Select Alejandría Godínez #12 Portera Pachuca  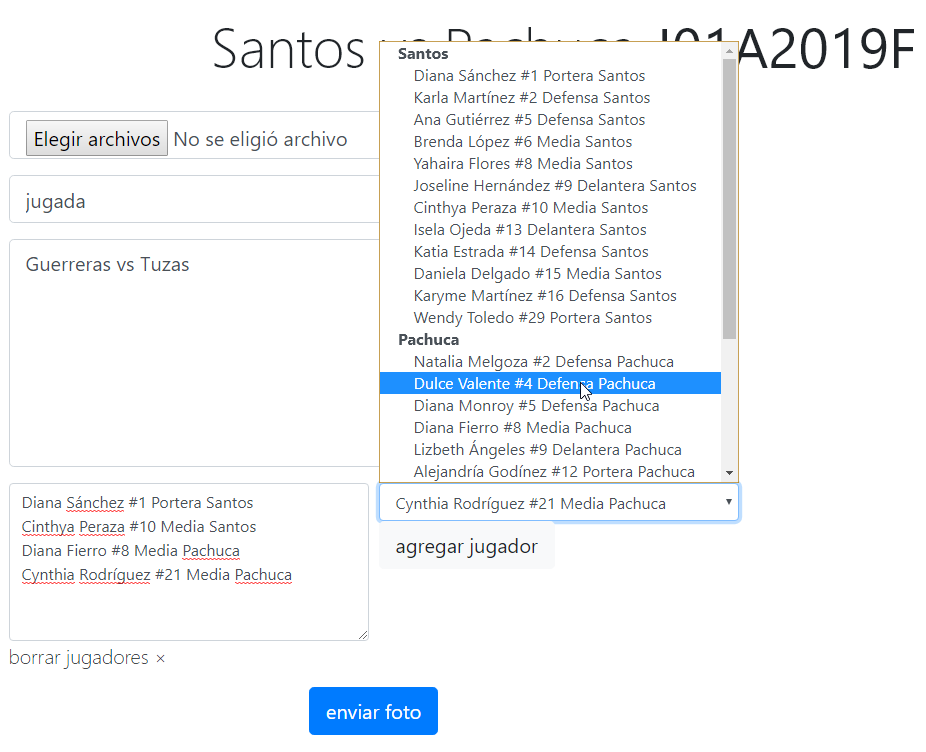click(550, 471)
